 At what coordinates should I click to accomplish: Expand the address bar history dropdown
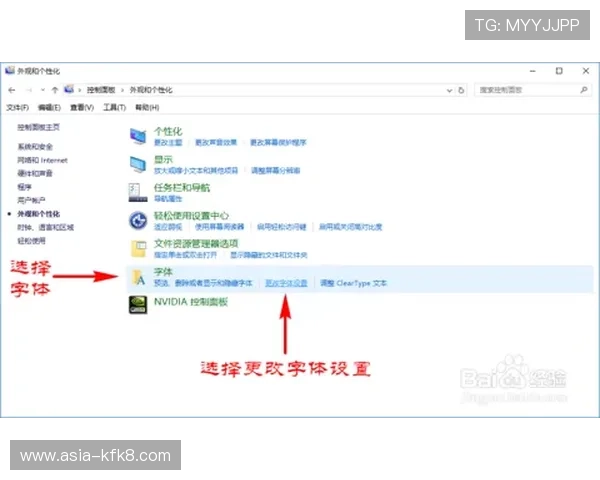click(449, 91)
